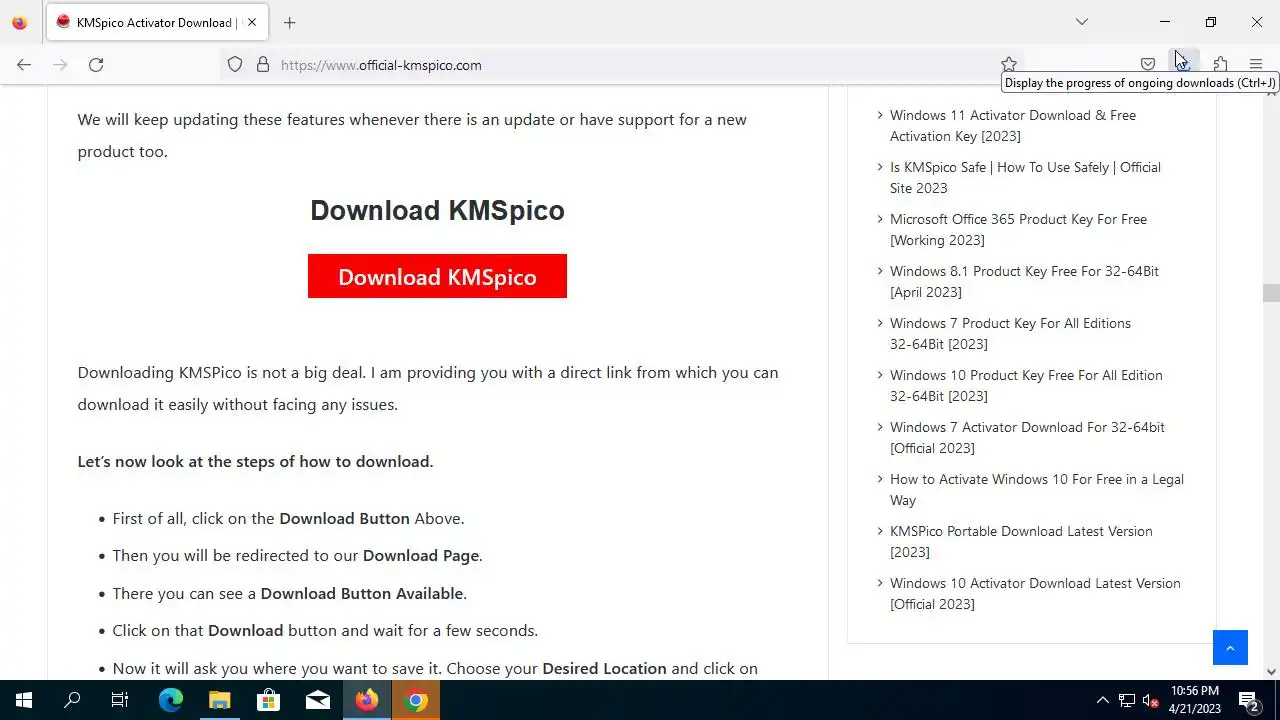Screen dimensions: 1280x720
Task: Click the muted volume tray icon
Action: pos(1151,700)
